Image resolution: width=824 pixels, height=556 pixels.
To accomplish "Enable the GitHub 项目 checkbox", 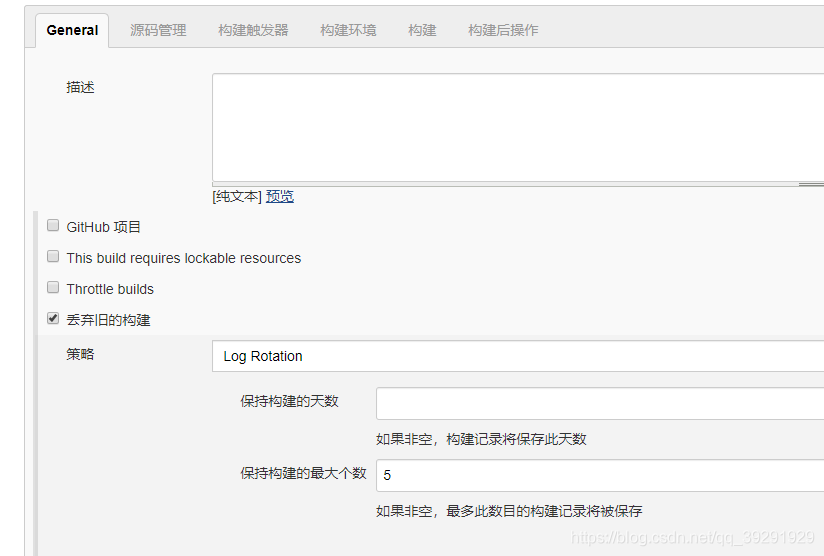I will 53,225.
